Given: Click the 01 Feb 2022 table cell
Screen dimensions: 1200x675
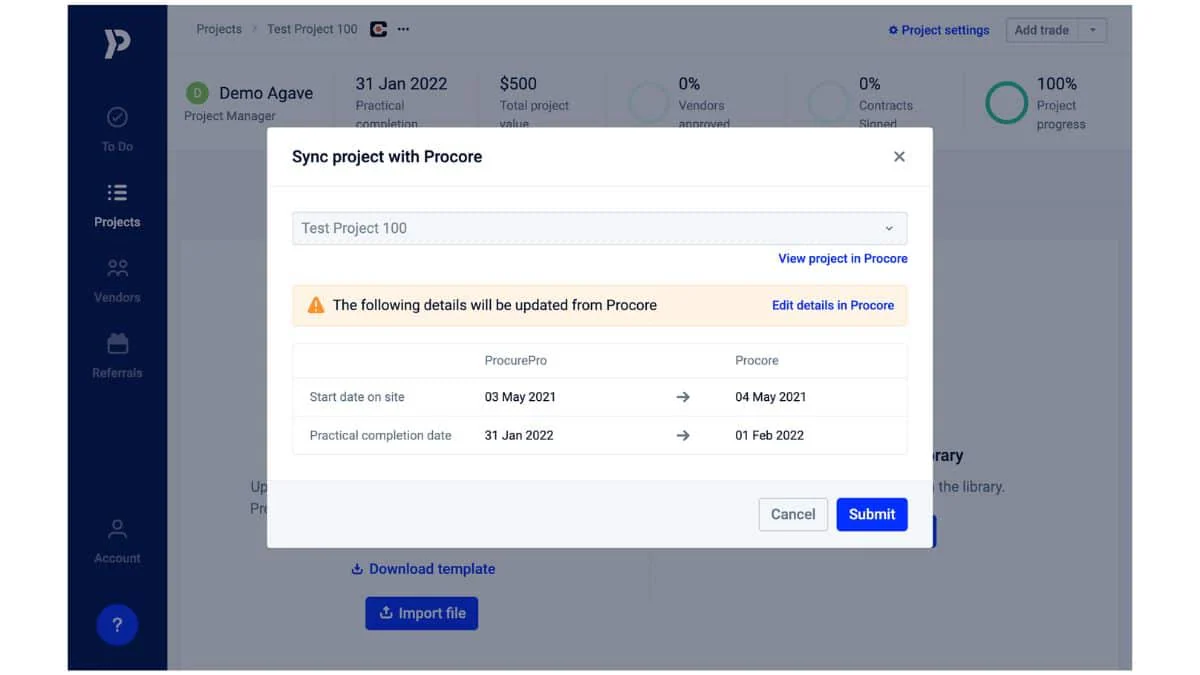Looking at the screenshot, I should [769, 435].
